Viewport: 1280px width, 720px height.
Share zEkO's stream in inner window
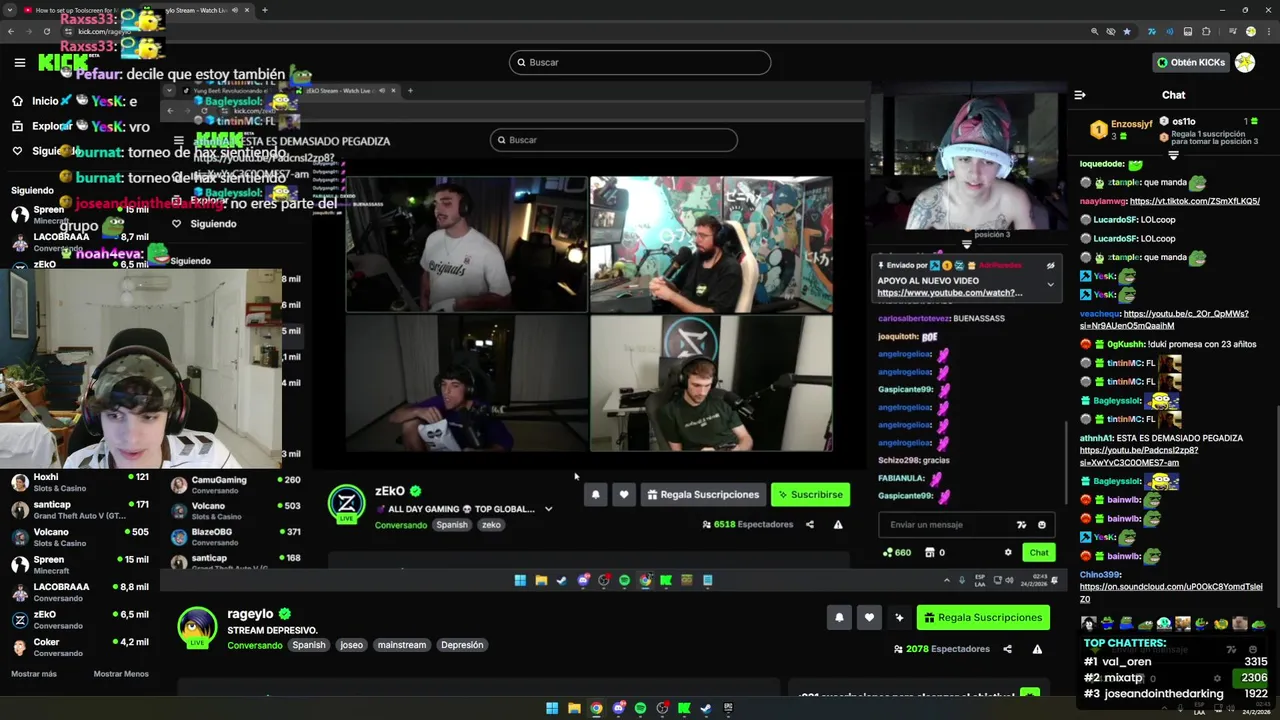810,524
